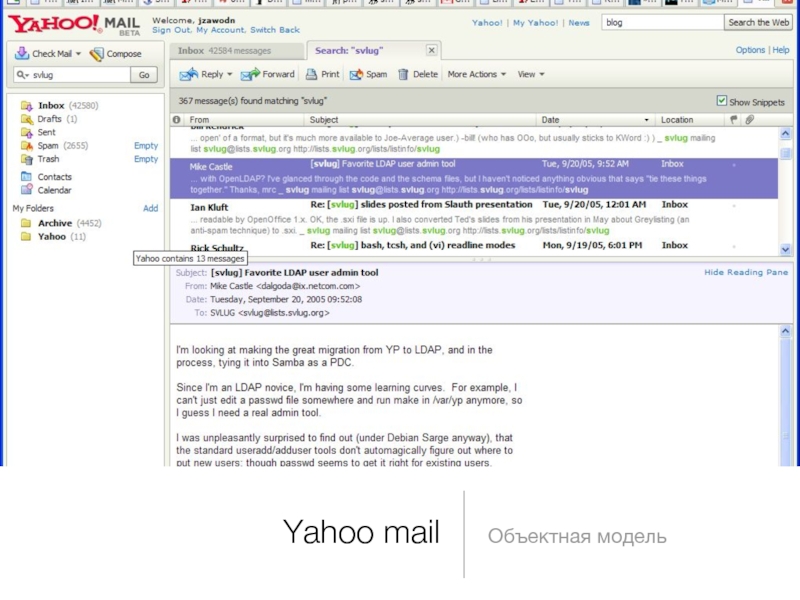This screenshot has height=600, width=800.
Task: Click the info column header icon
Action: tap(177, 119)
